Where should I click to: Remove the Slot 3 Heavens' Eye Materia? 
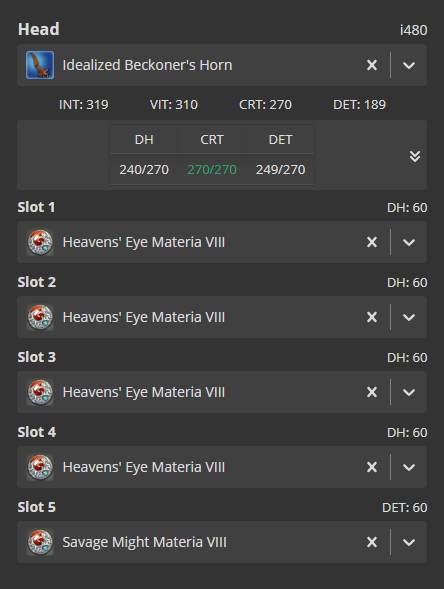point(372,392)
